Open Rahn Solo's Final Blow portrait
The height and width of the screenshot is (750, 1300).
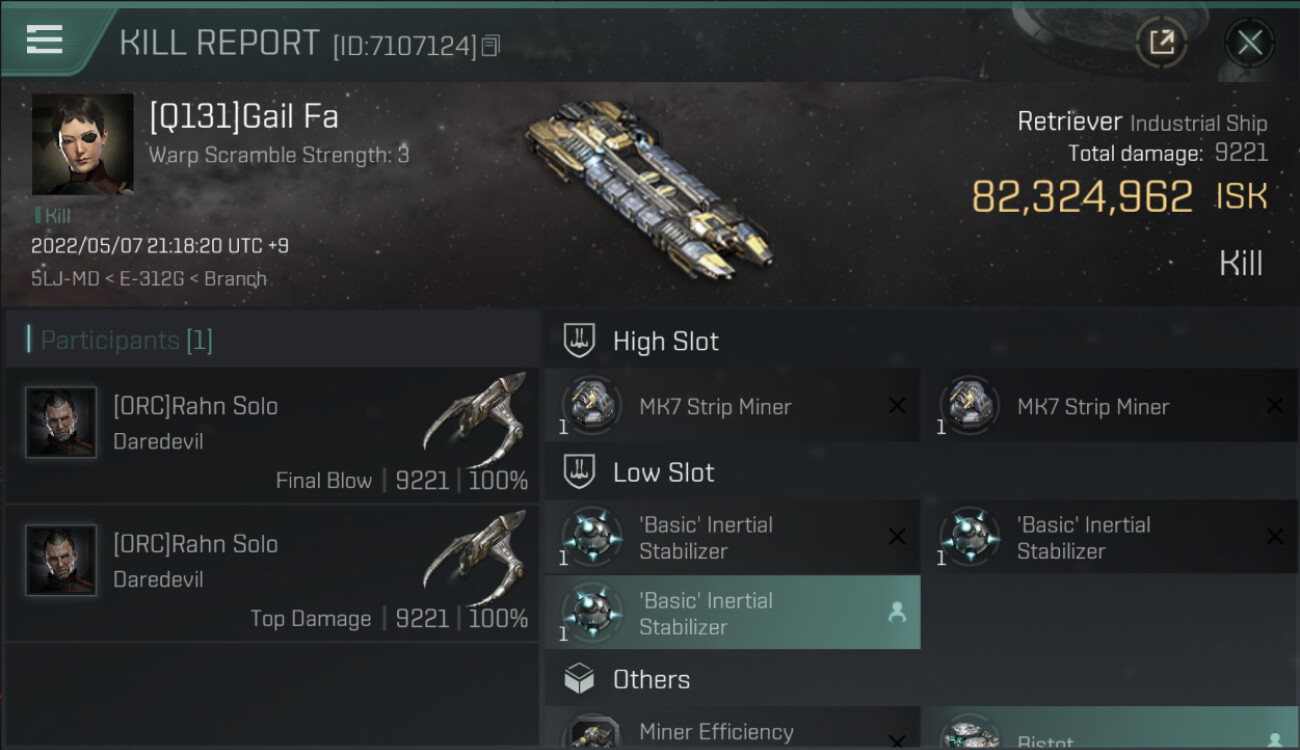click(x=61, y=423)
